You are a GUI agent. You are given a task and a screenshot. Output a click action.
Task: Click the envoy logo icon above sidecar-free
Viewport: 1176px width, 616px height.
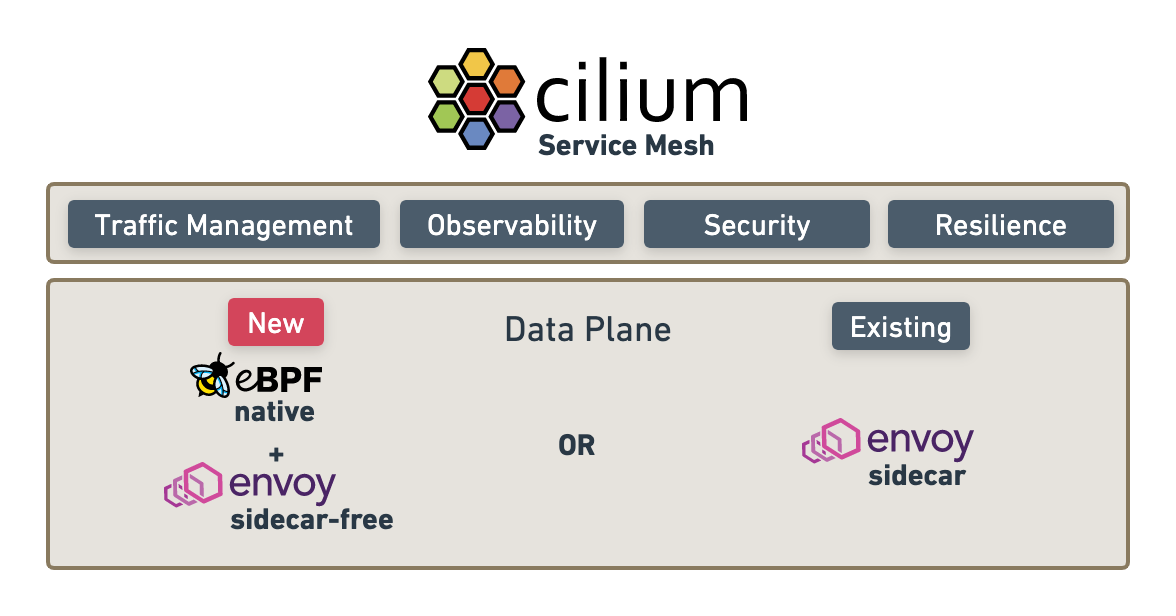click(193, 484)
